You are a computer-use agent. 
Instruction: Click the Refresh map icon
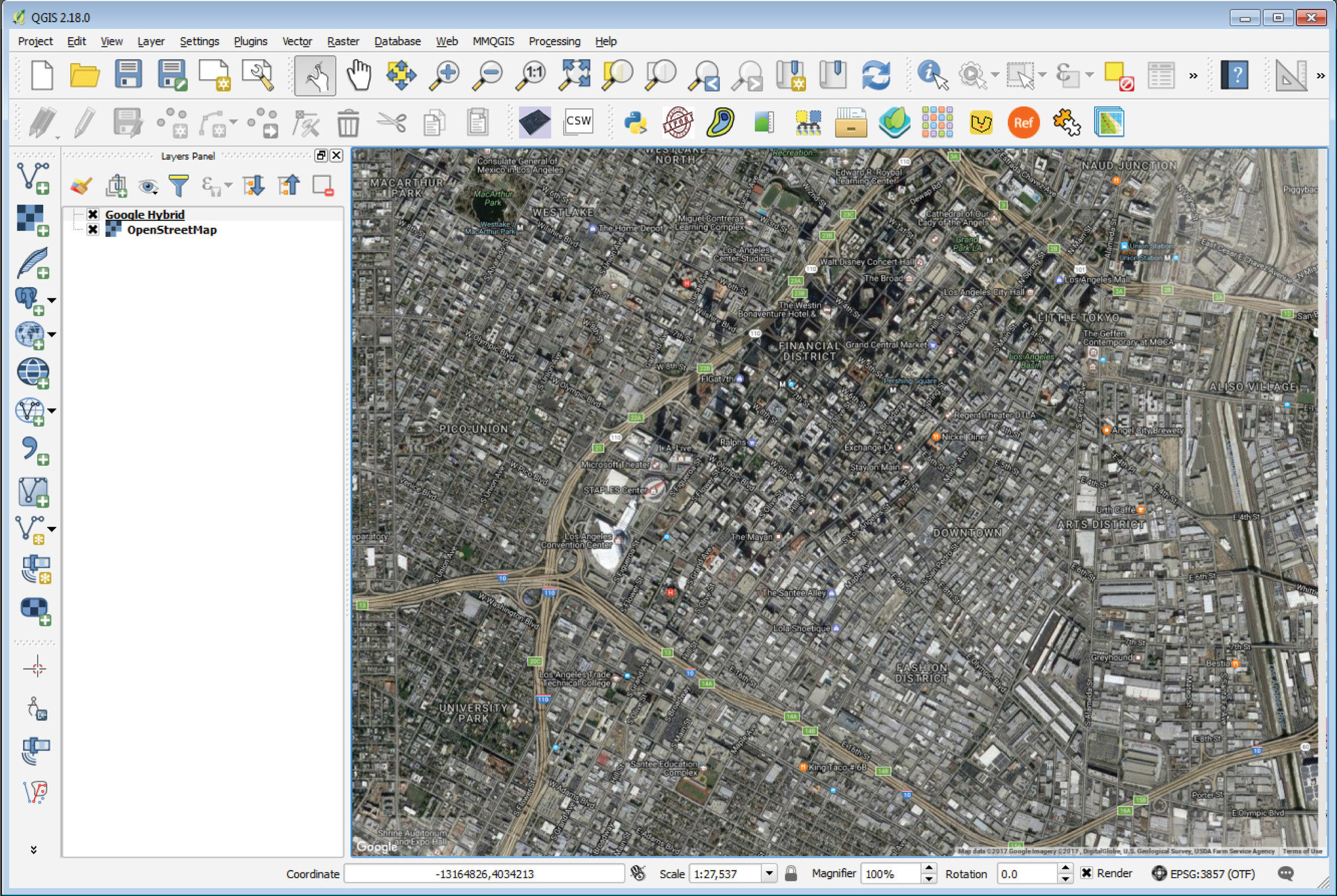[876, 75]
